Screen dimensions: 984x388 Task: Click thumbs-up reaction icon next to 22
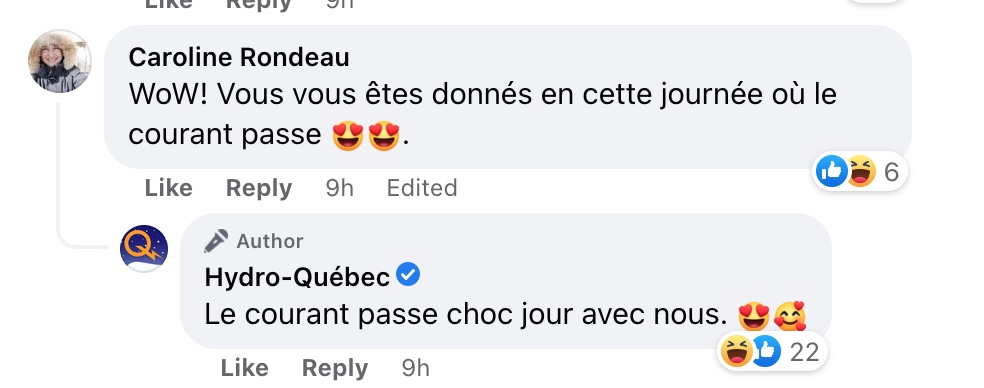(x=766, y=351)
